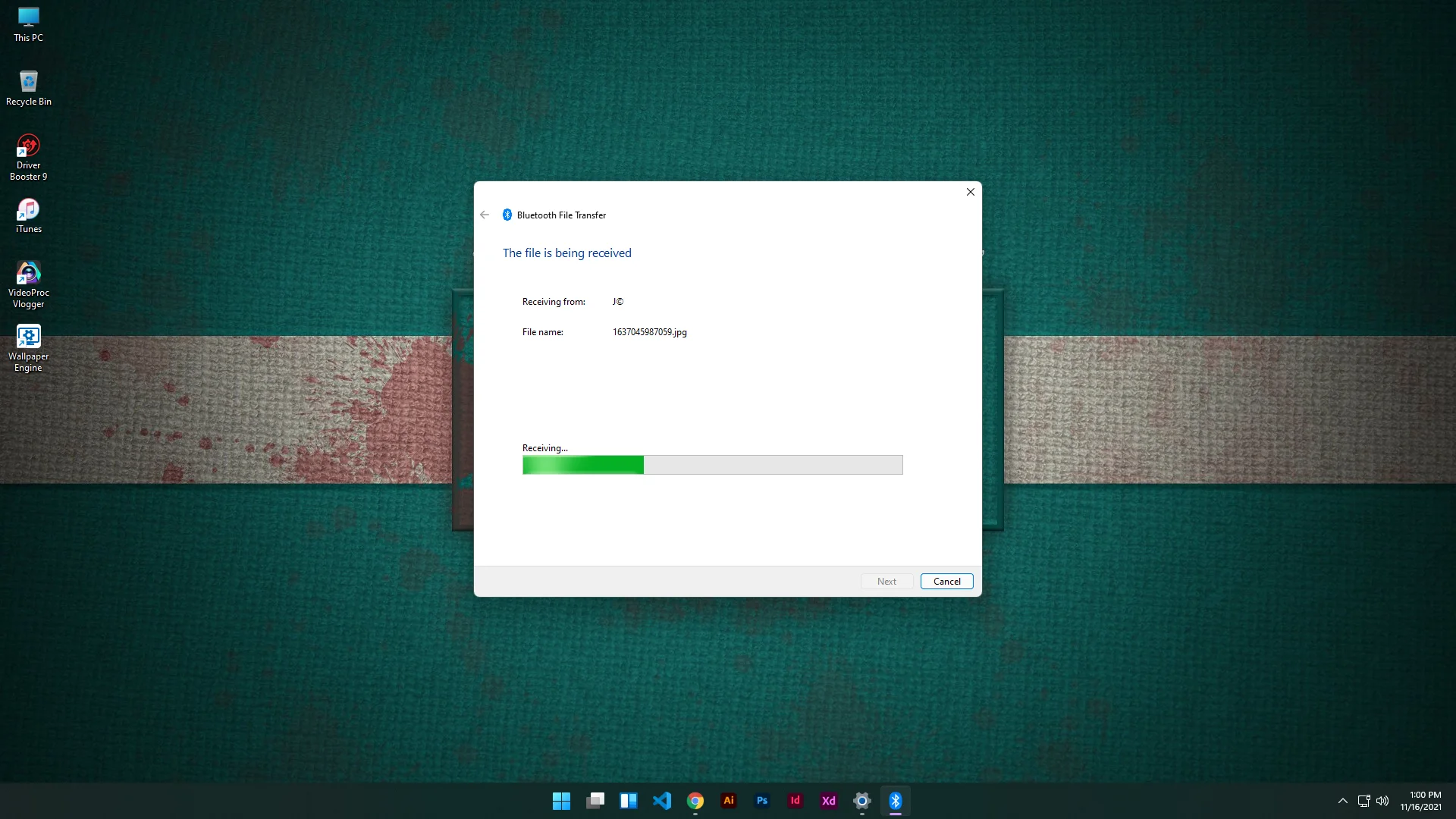Click the Bluetooth taskbar icon

pos(896,801)
